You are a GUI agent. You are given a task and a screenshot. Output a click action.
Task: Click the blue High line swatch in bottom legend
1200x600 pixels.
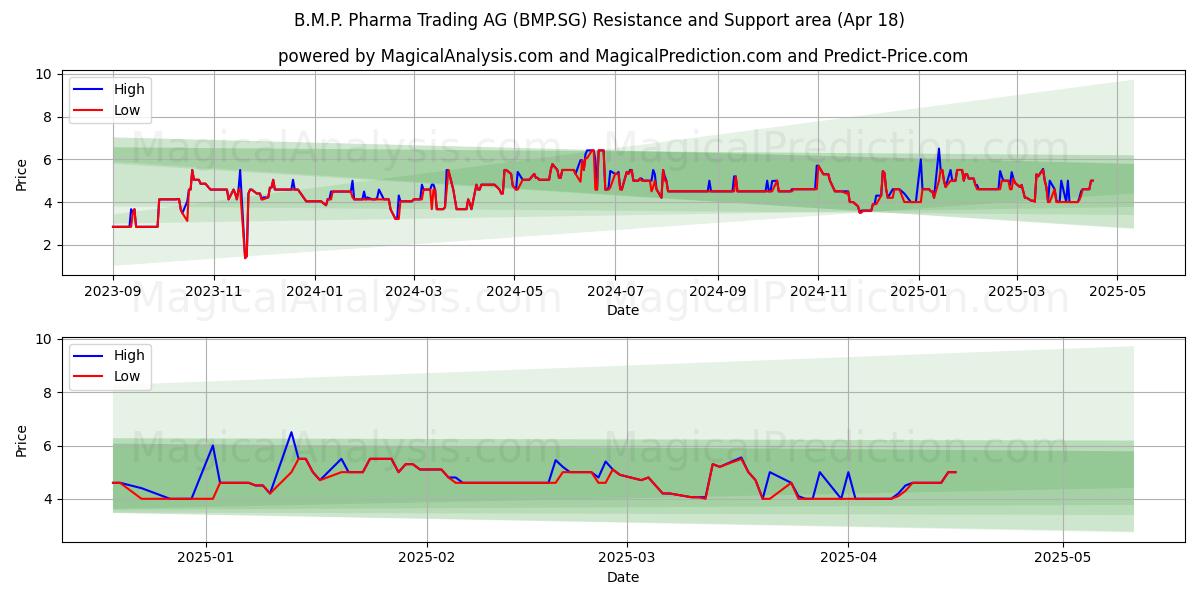tap(90, 356)
